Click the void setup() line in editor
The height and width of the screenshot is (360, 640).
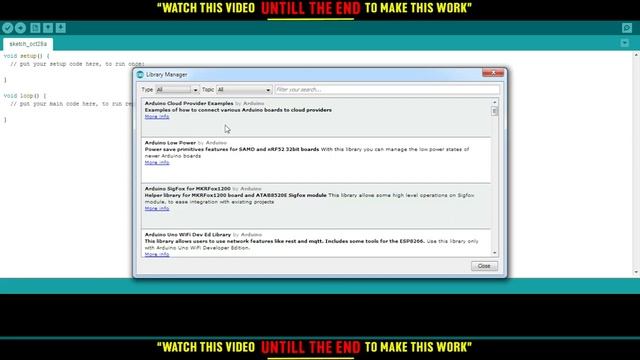[27, 56]
